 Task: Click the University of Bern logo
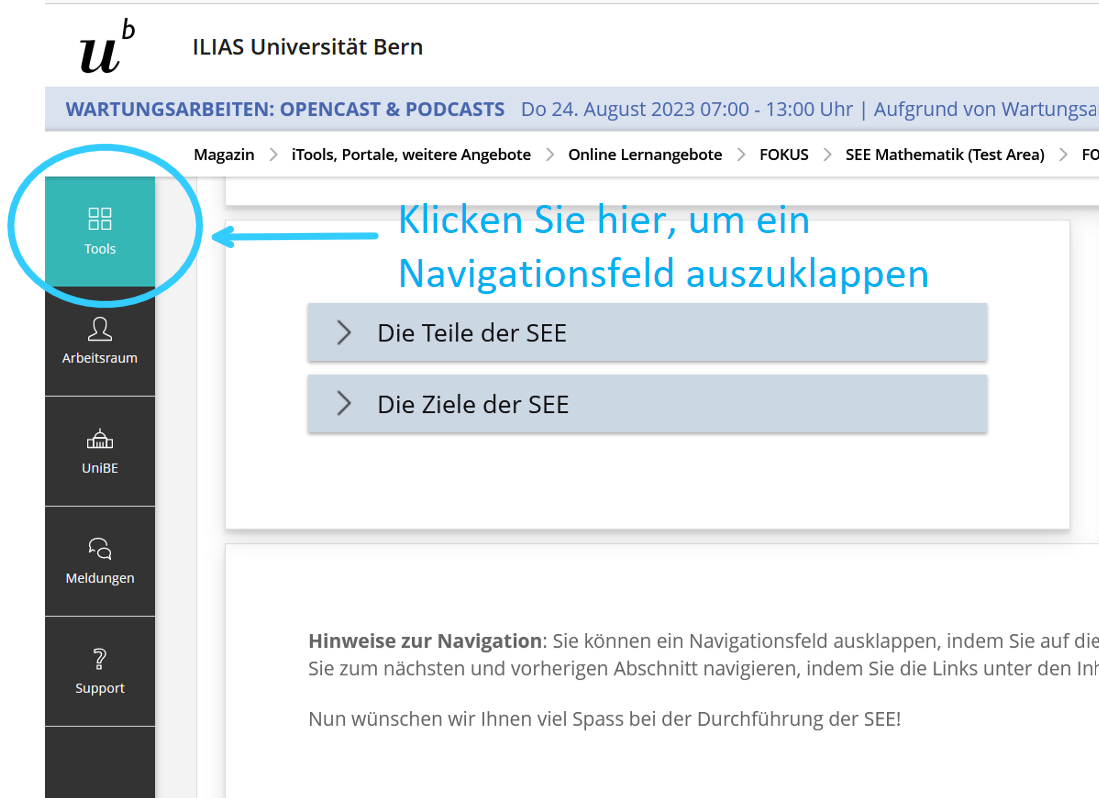(107, 48)
